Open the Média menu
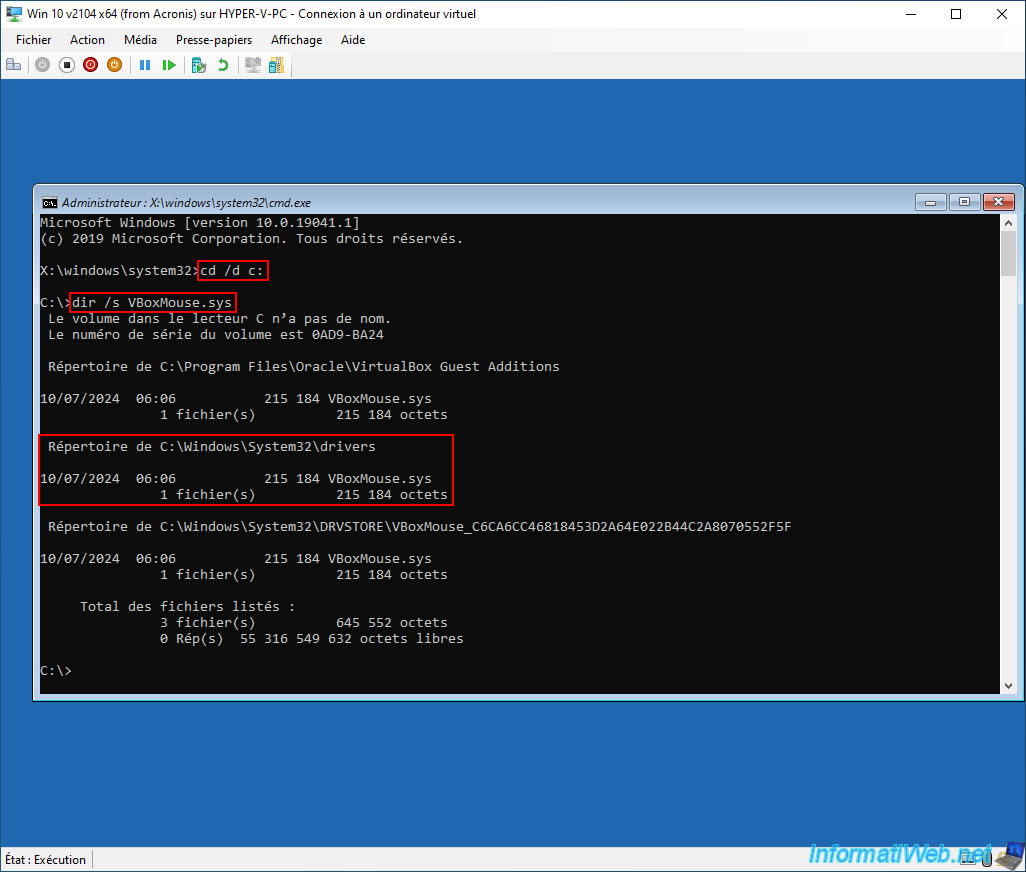Screen dimensions: 1026x872 [140, 40]
